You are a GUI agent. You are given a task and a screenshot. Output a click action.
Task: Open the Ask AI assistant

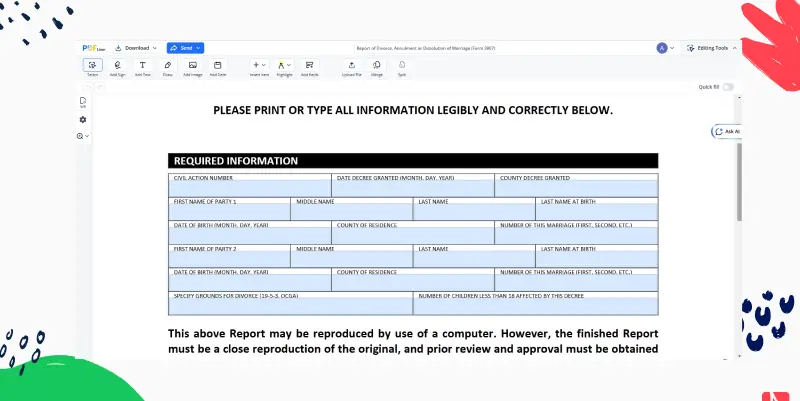coord(727,132)
